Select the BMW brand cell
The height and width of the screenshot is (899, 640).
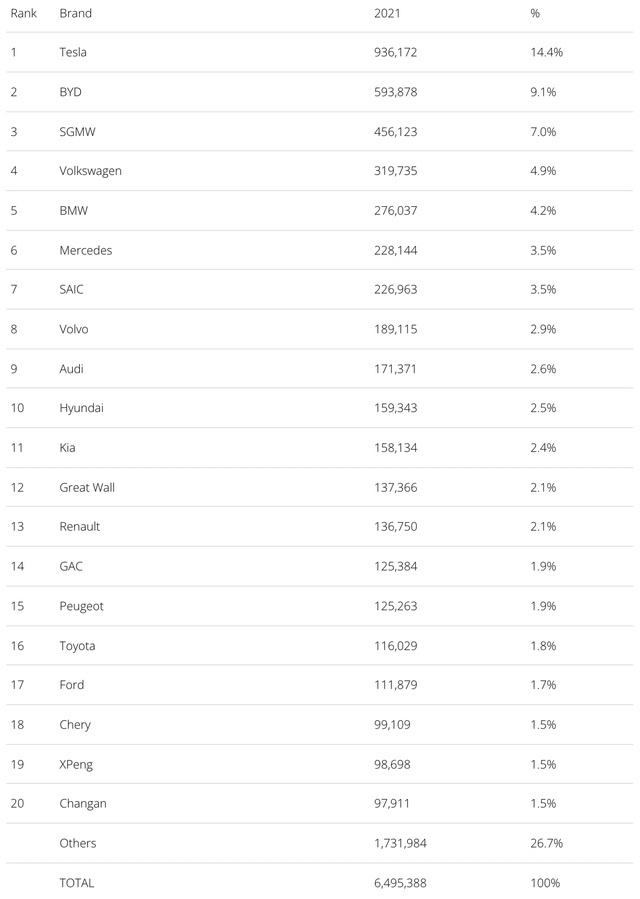click(73, 210)
